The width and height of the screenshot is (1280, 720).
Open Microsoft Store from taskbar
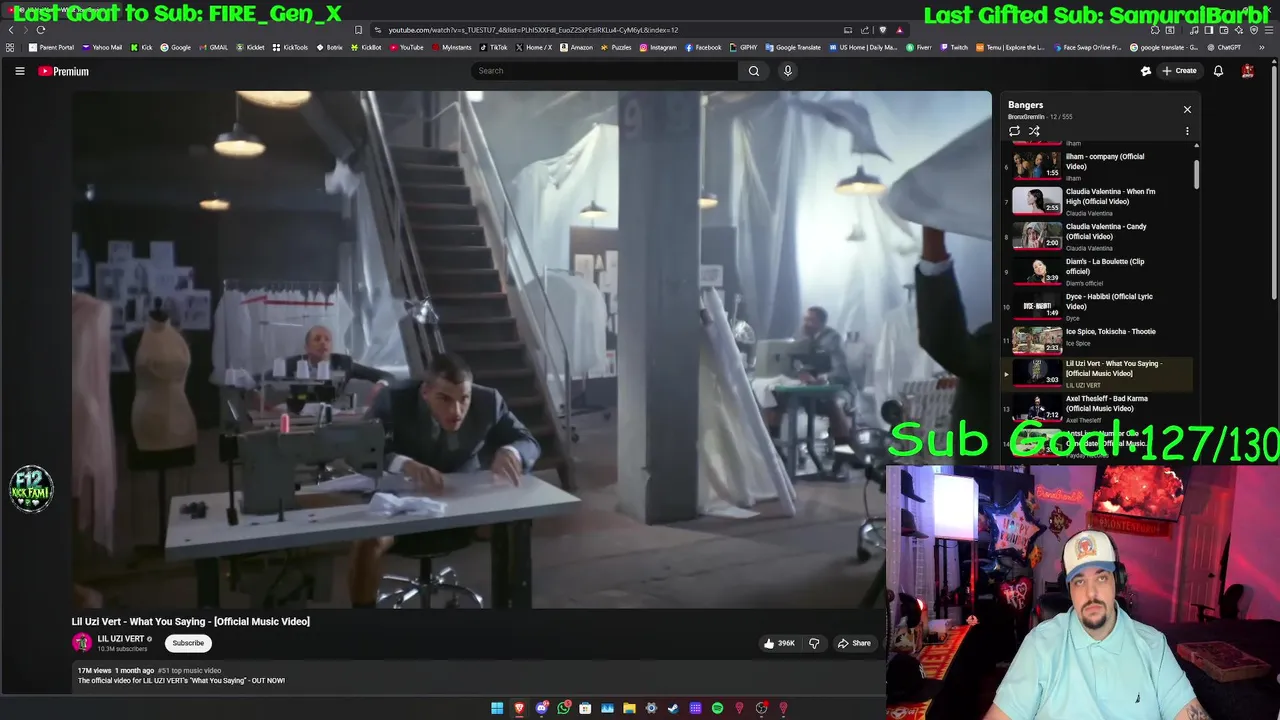point(585,708)
